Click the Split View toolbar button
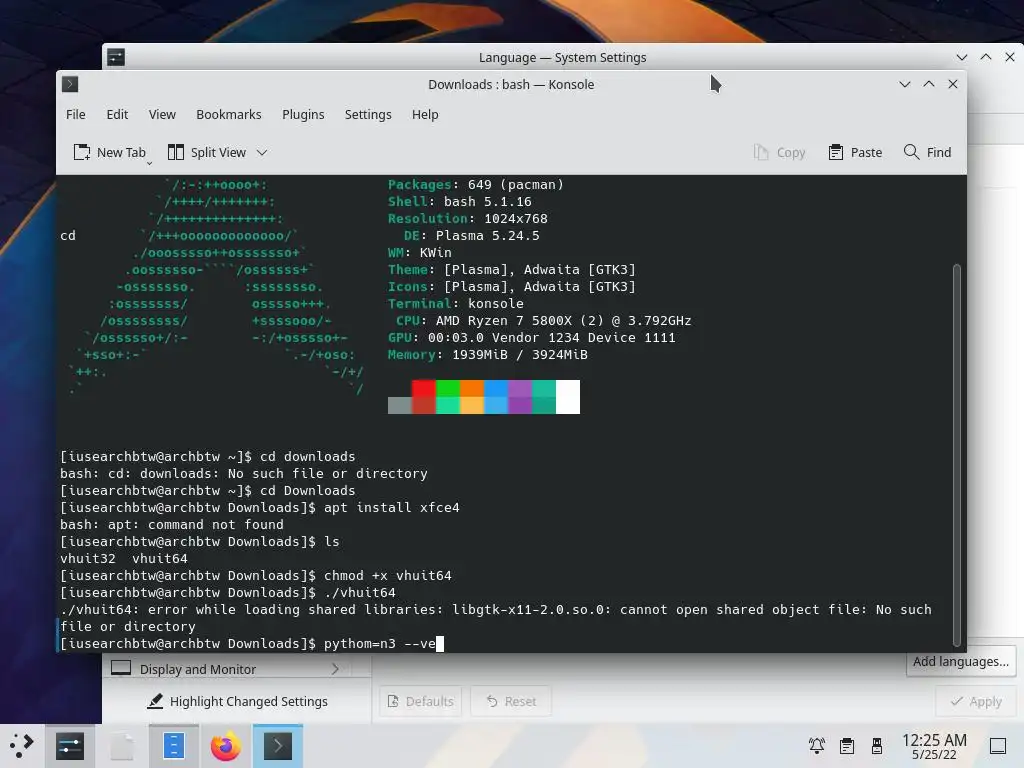This screenshot has width=1024, height=768. coord(207,152)
